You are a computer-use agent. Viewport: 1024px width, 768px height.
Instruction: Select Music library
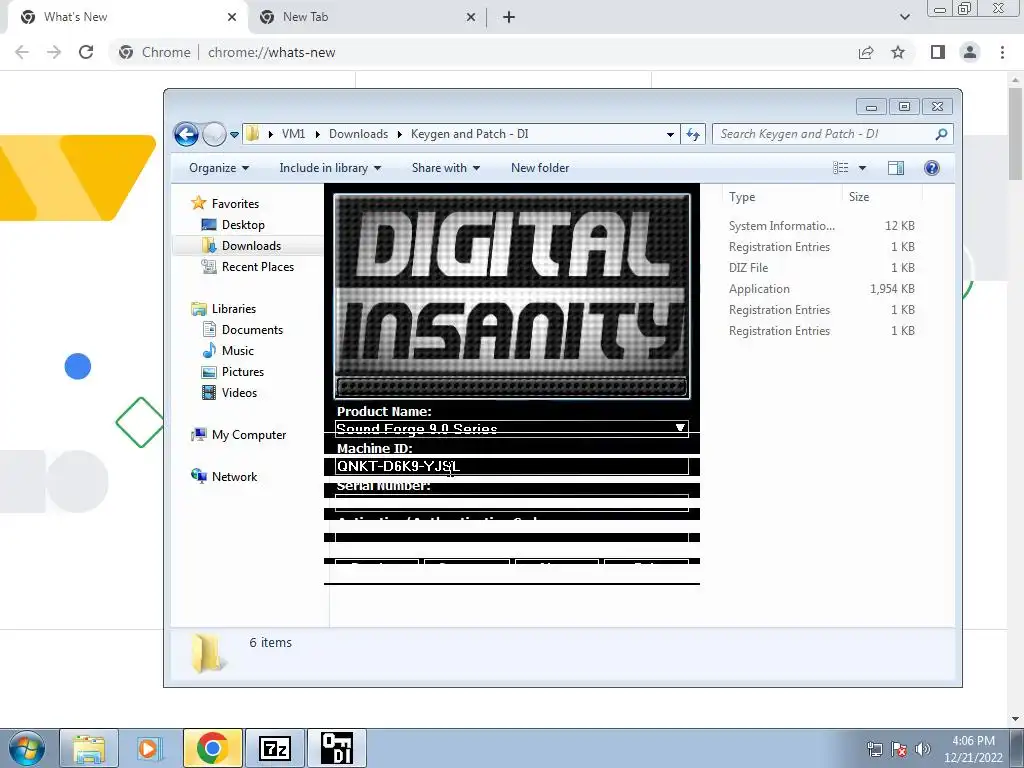(x=238, y=351)
